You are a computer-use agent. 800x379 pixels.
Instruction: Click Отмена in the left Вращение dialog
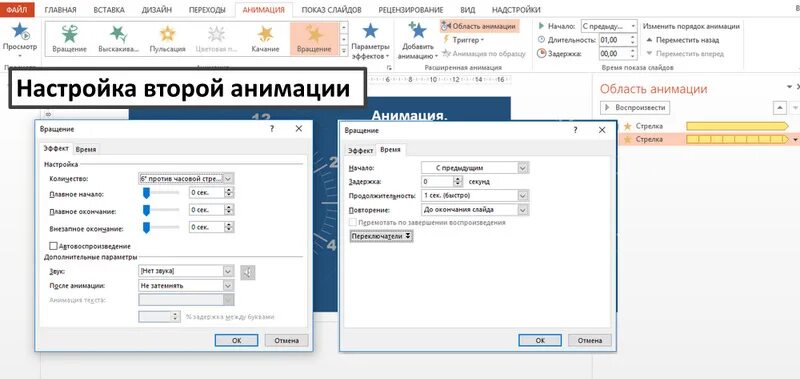click(286, 340)
